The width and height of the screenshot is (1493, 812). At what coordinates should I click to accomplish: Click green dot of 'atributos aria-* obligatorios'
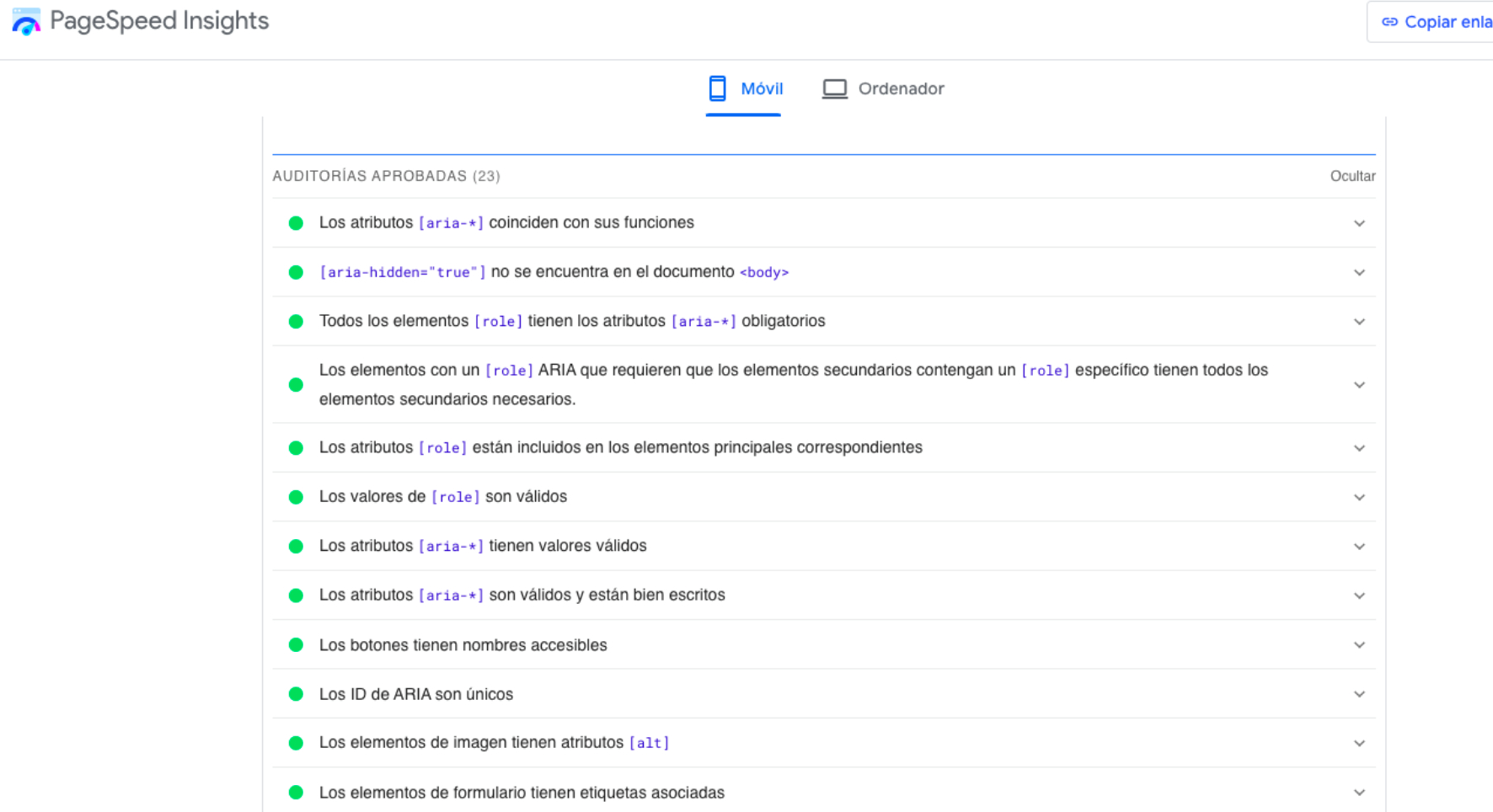(x=296, y=322)
